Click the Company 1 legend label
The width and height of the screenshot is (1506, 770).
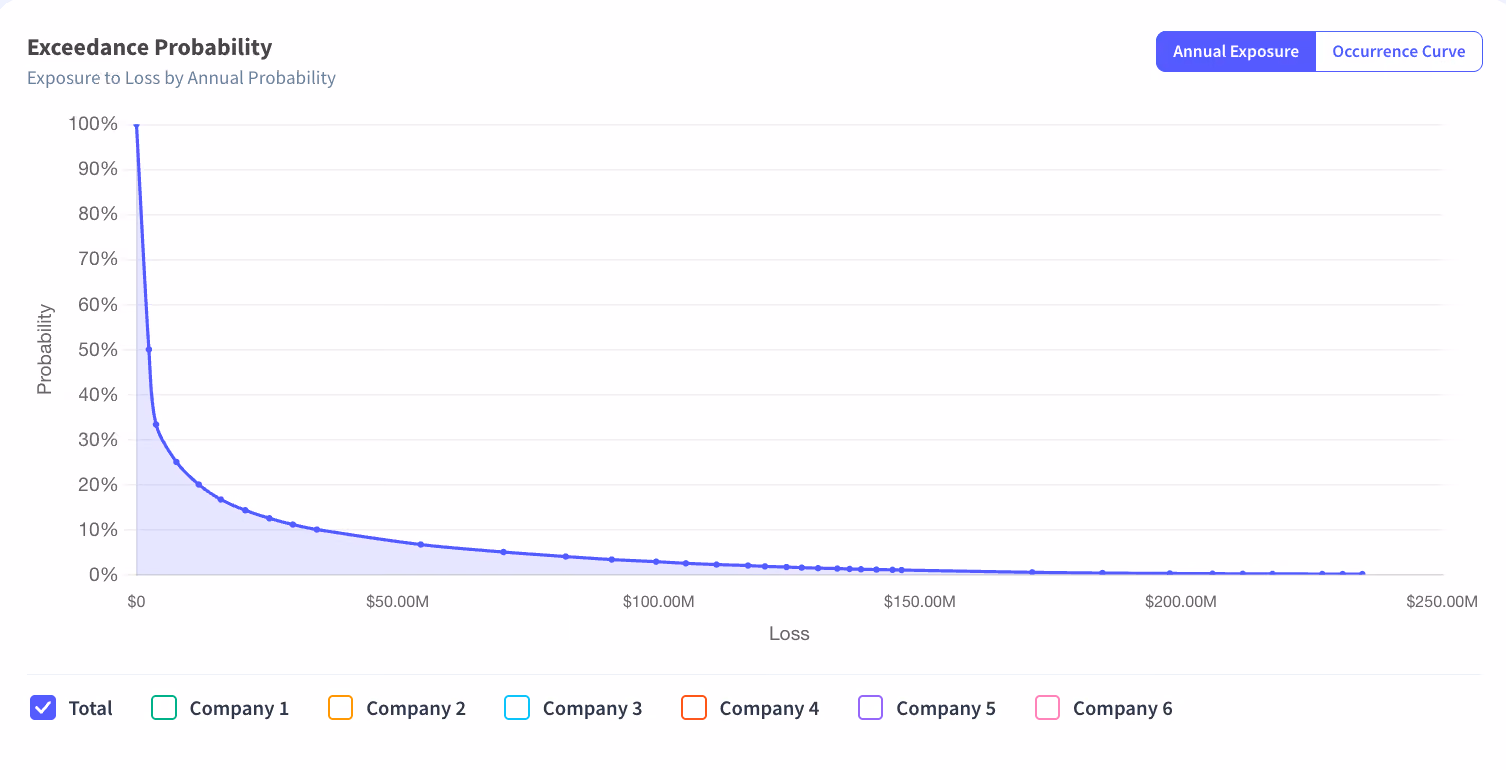point(239,708)
